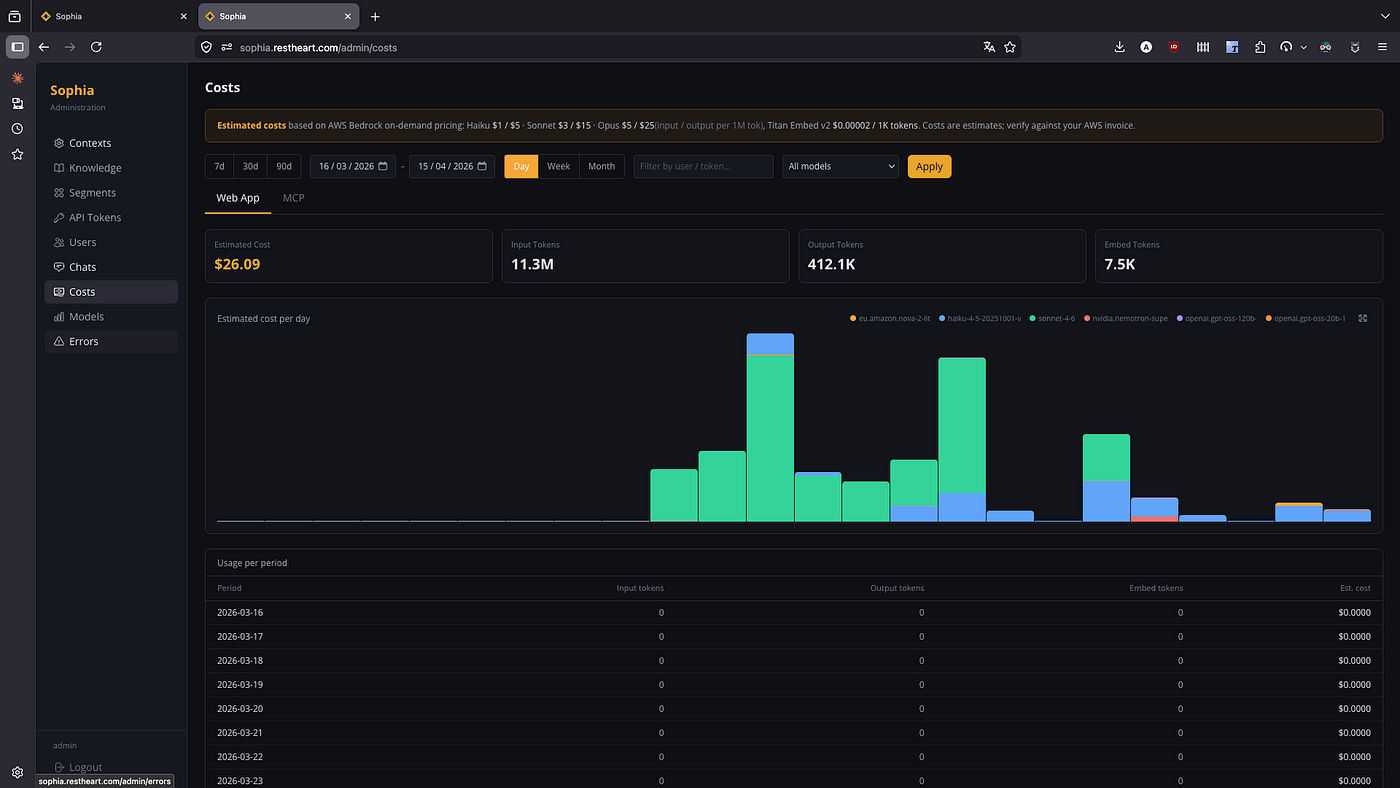The height and width of the screenshot is (788, 1400).
Task: Select Day granularity
Action: [x=521, y=166]
